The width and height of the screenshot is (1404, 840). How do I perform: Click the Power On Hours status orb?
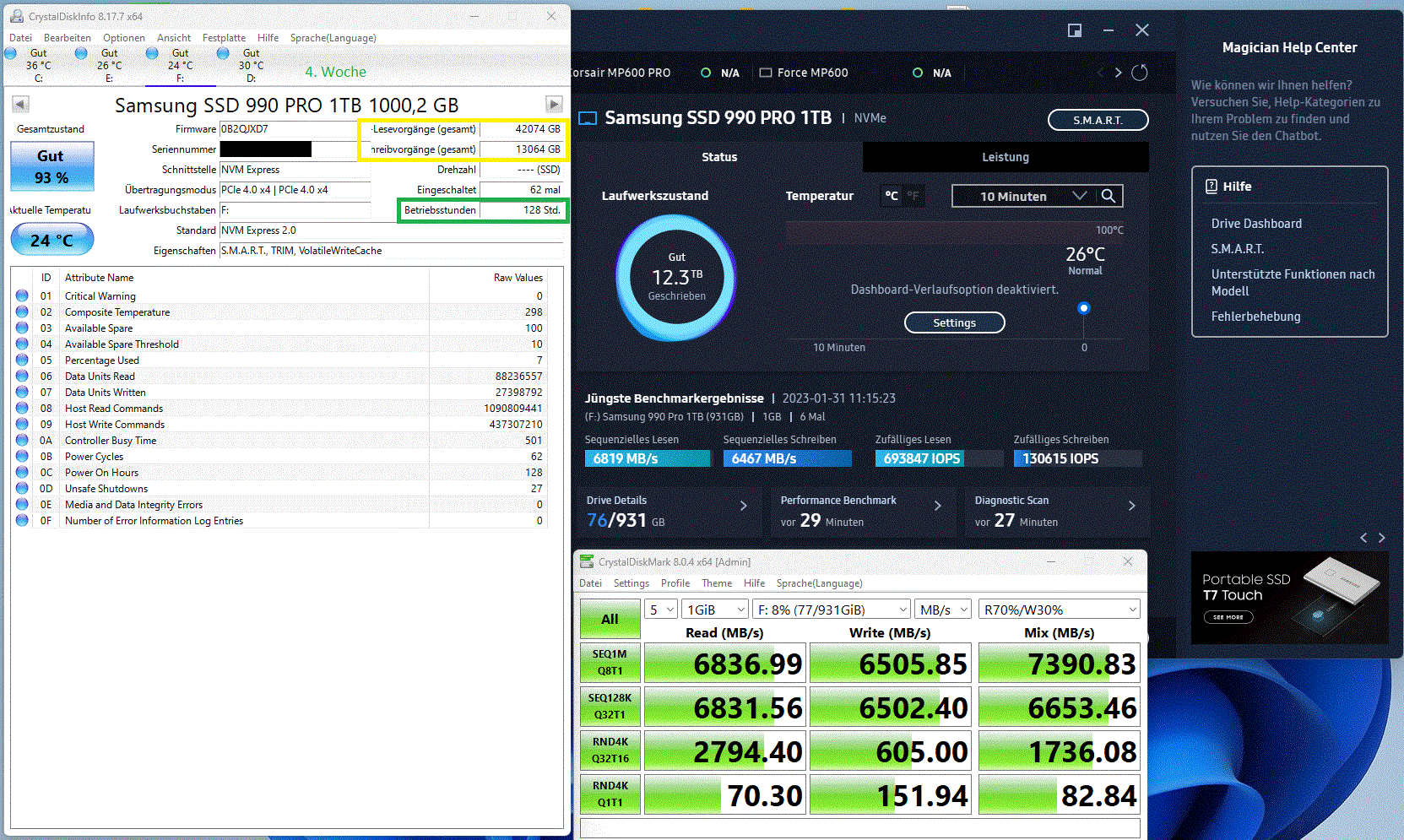pyautogui.click(x=22, y=472)
